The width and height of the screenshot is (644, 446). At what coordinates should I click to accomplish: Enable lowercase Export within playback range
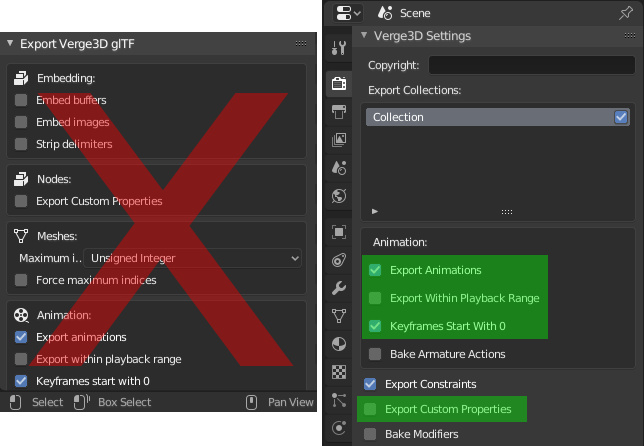[21, 359]
